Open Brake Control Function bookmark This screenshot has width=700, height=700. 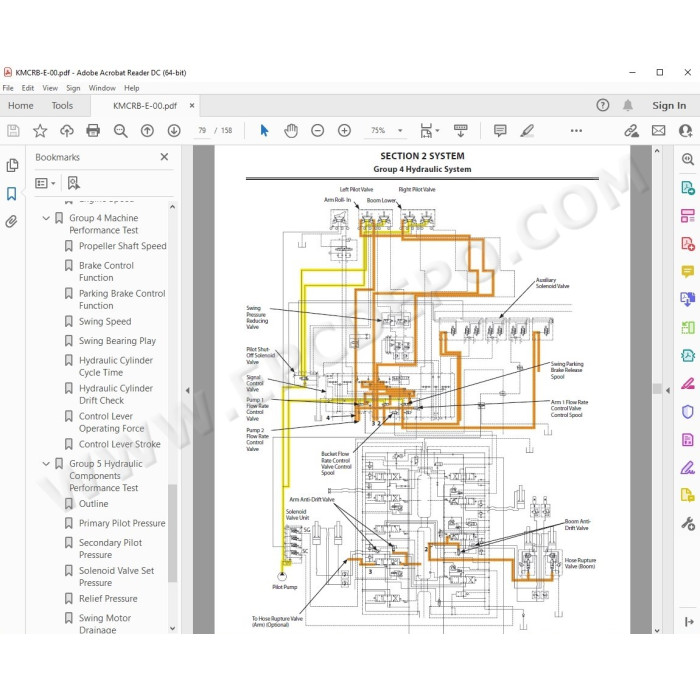point(106,271)
